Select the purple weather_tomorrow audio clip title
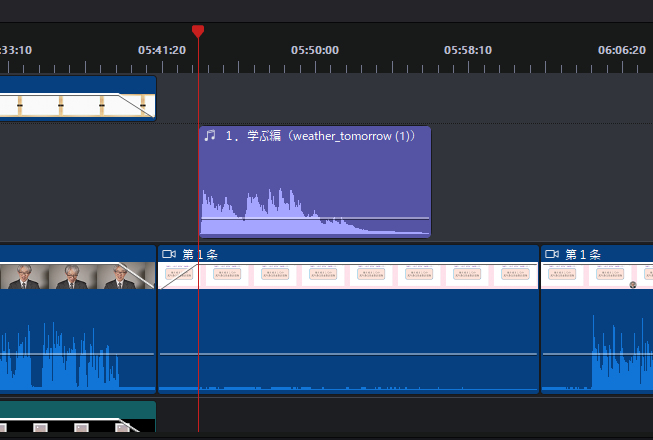Screen dimensions: 653x440 320,136
